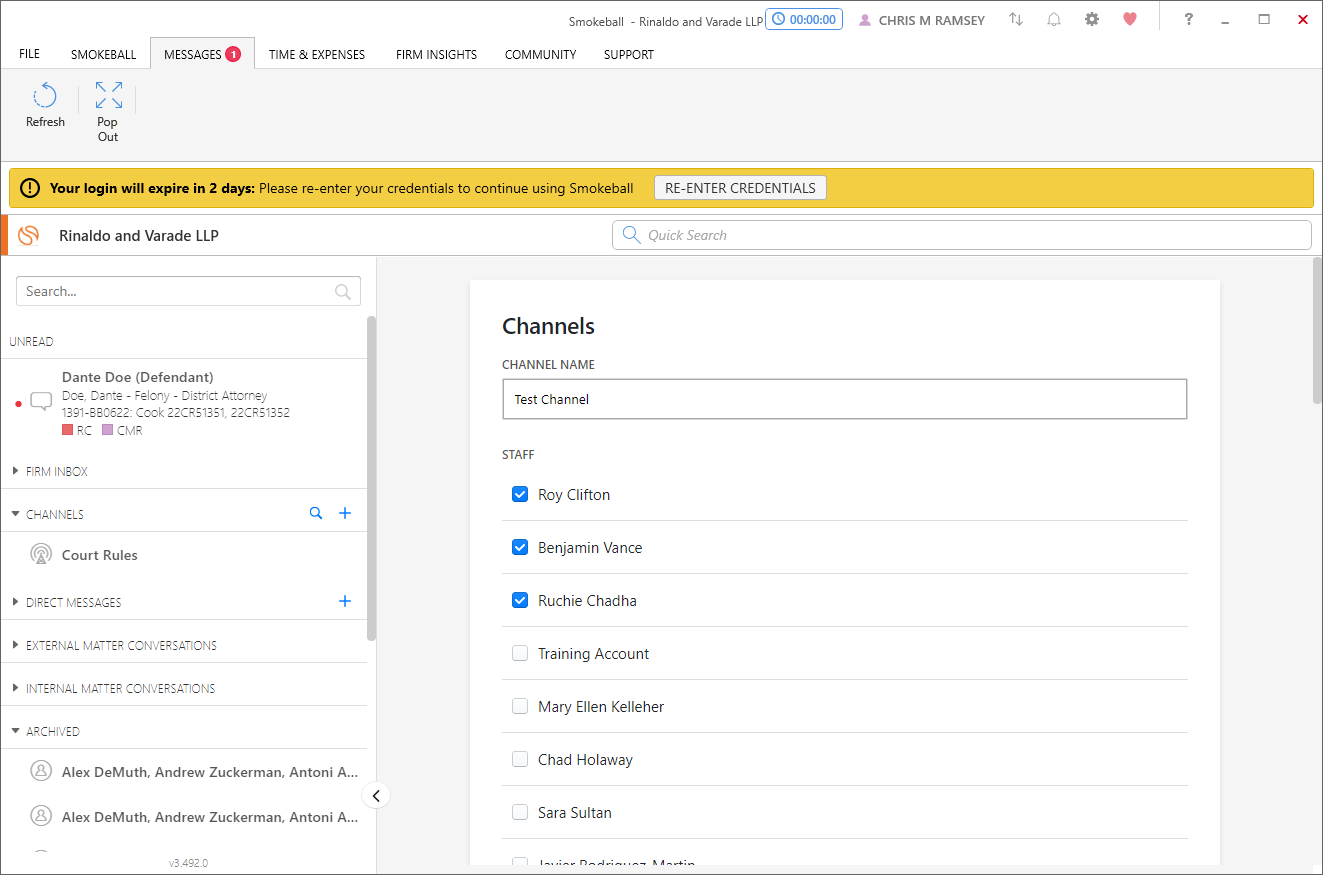
Task: Select the MESSAGES tab
Action: tap(202, 54)
